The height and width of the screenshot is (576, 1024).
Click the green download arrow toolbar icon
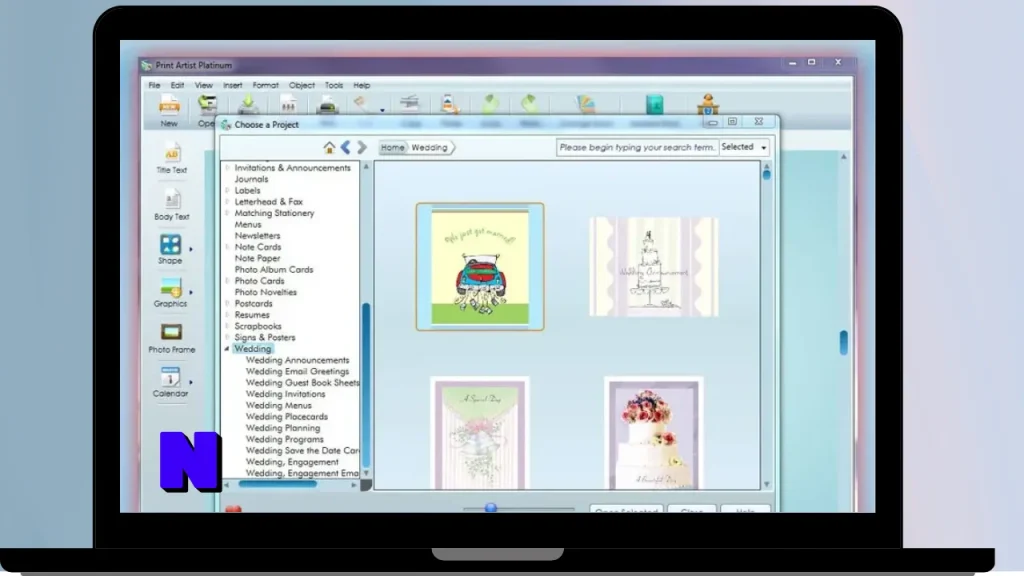click(248, 104)
